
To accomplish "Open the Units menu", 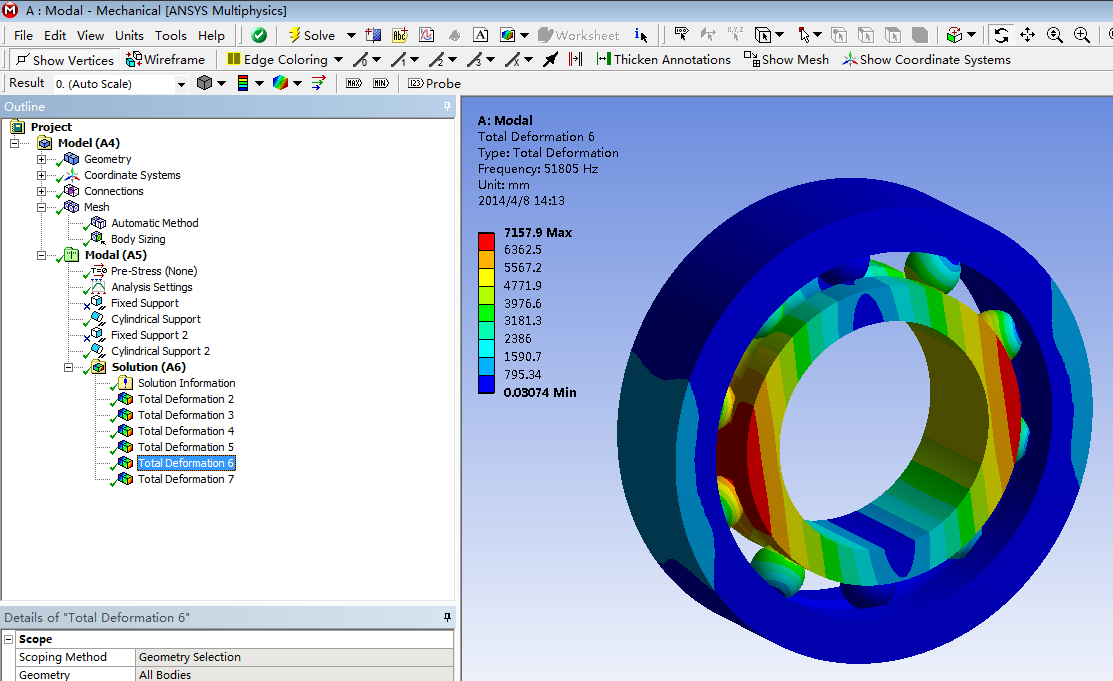I will tap(129, 35).
